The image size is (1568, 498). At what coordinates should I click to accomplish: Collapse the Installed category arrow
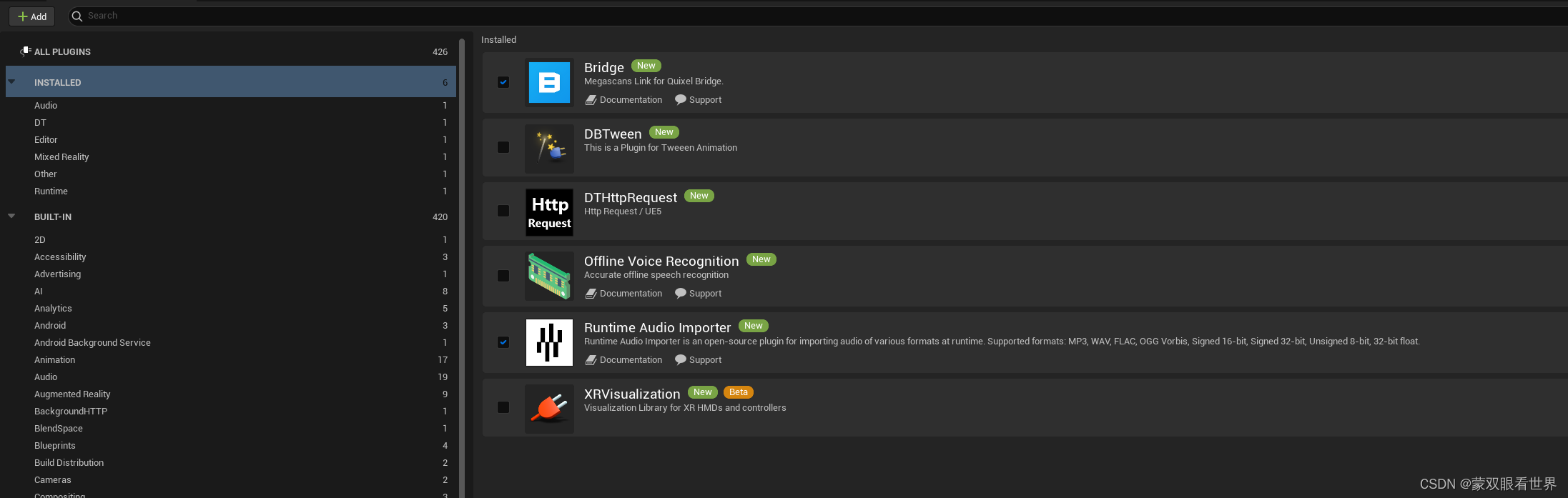pyautogui.click(x=11, y=81)
